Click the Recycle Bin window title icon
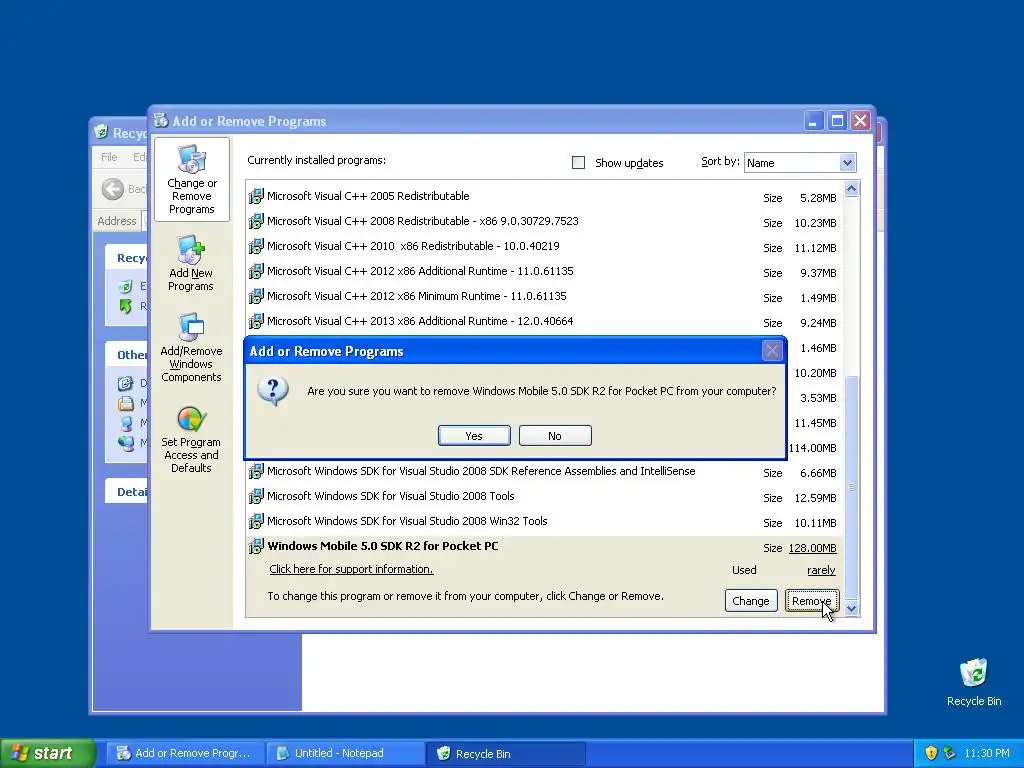The width and height of the screenshot is (1024, 768). pyautogui.click(x=101, y=131)
